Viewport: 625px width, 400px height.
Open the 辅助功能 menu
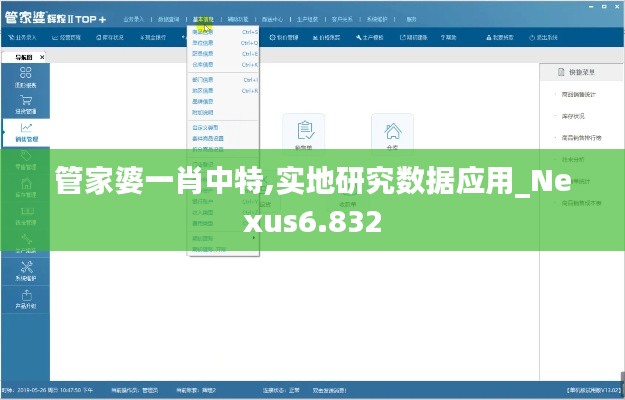pos(238,19)
